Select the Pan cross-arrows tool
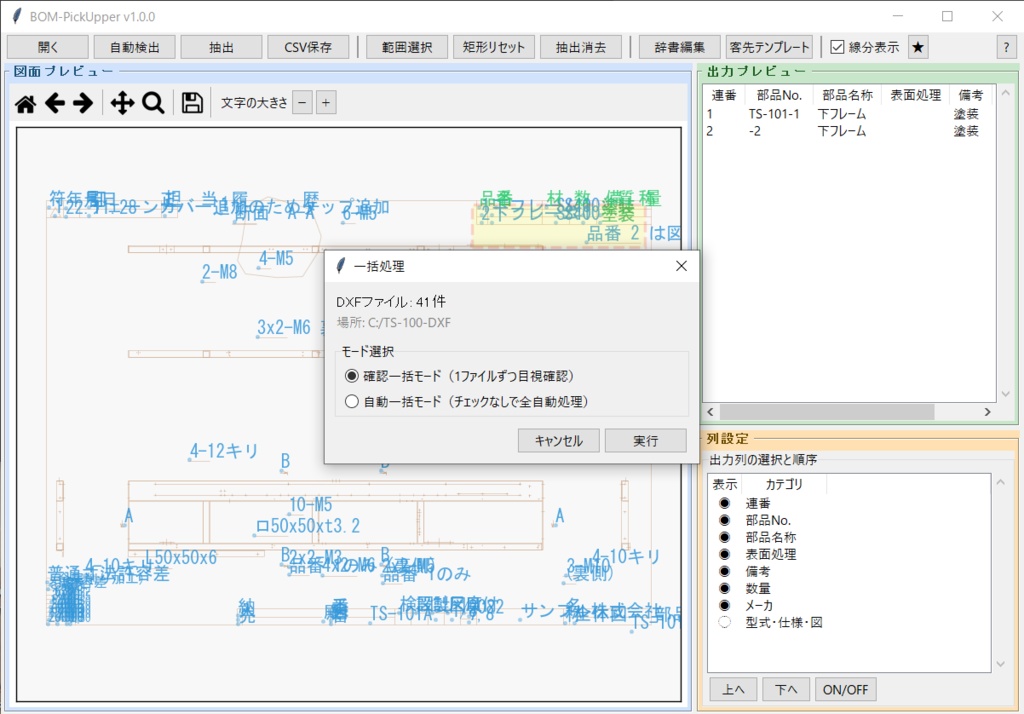 (122, 103)
